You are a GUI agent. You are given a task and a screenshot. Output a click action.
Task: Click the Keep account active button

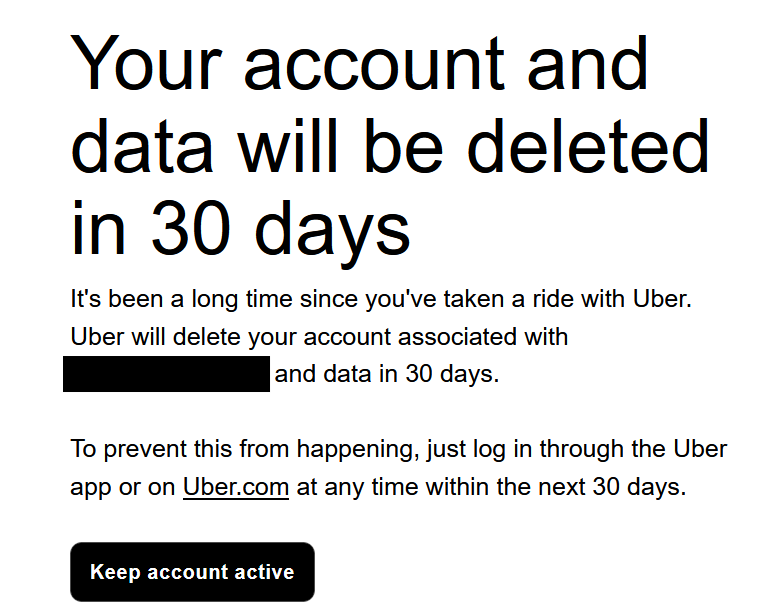pos(192,572)
